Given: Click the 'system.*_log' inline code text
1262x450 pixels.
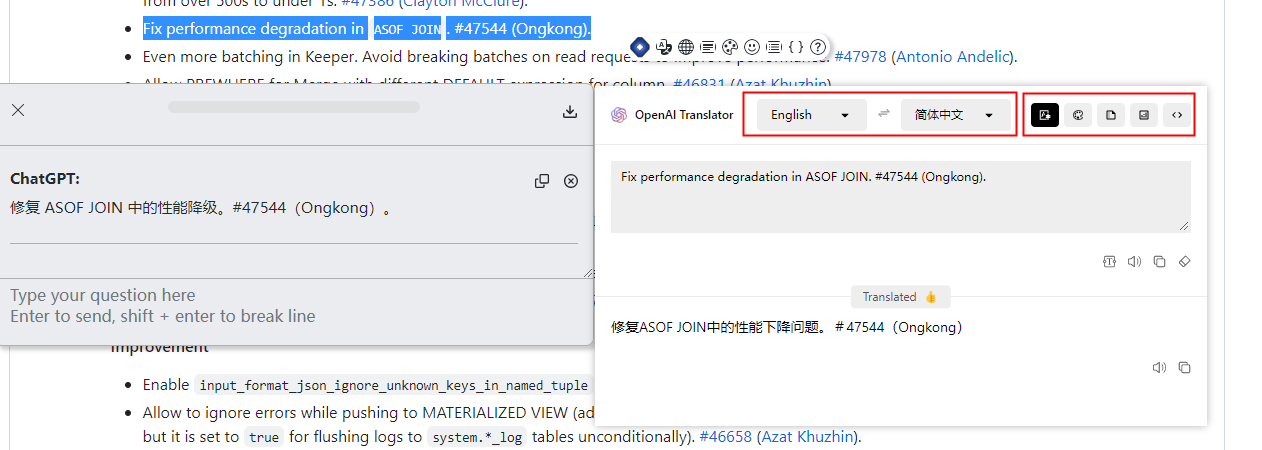Looking at the screenshot, I should [x=476, y=437].
